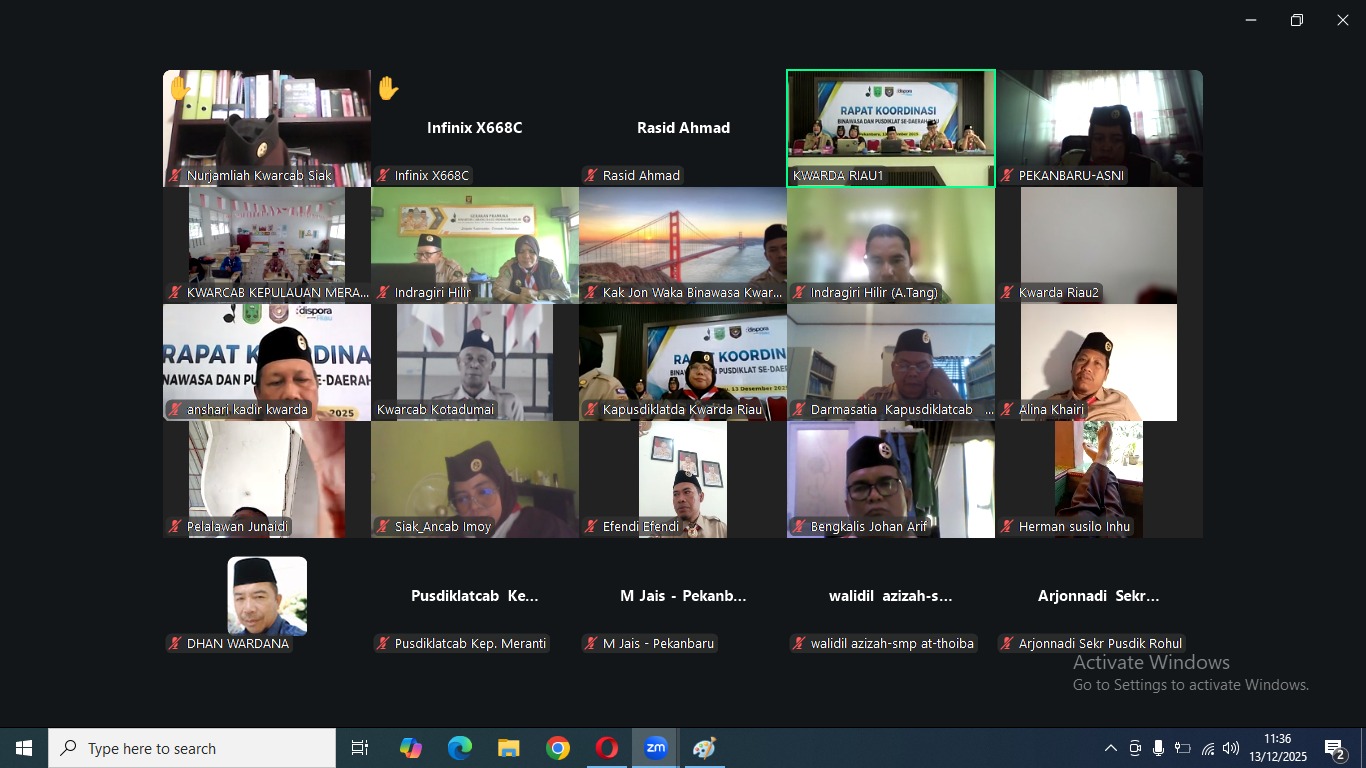Click the microphone icon in the system tray
Image resolution: width=1366 pixels, height=768 pixels.
pos(1158,748)
